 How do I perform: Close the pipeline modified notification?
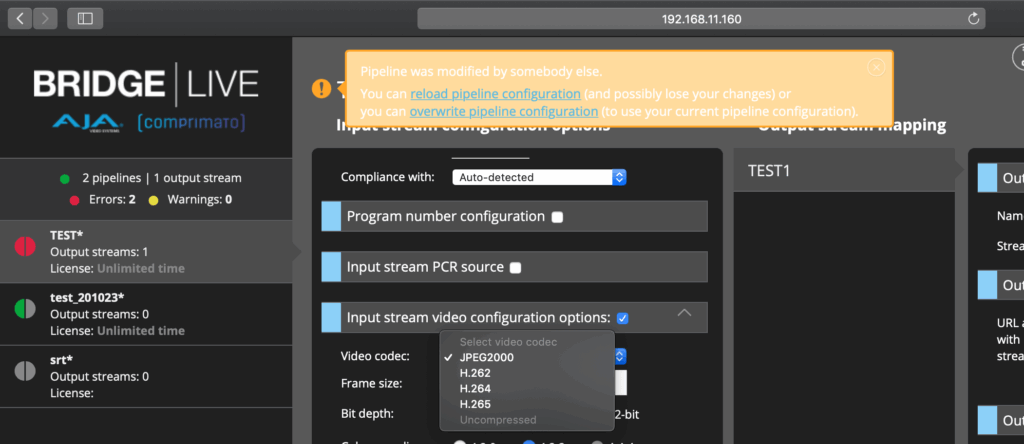coord(876,67)
